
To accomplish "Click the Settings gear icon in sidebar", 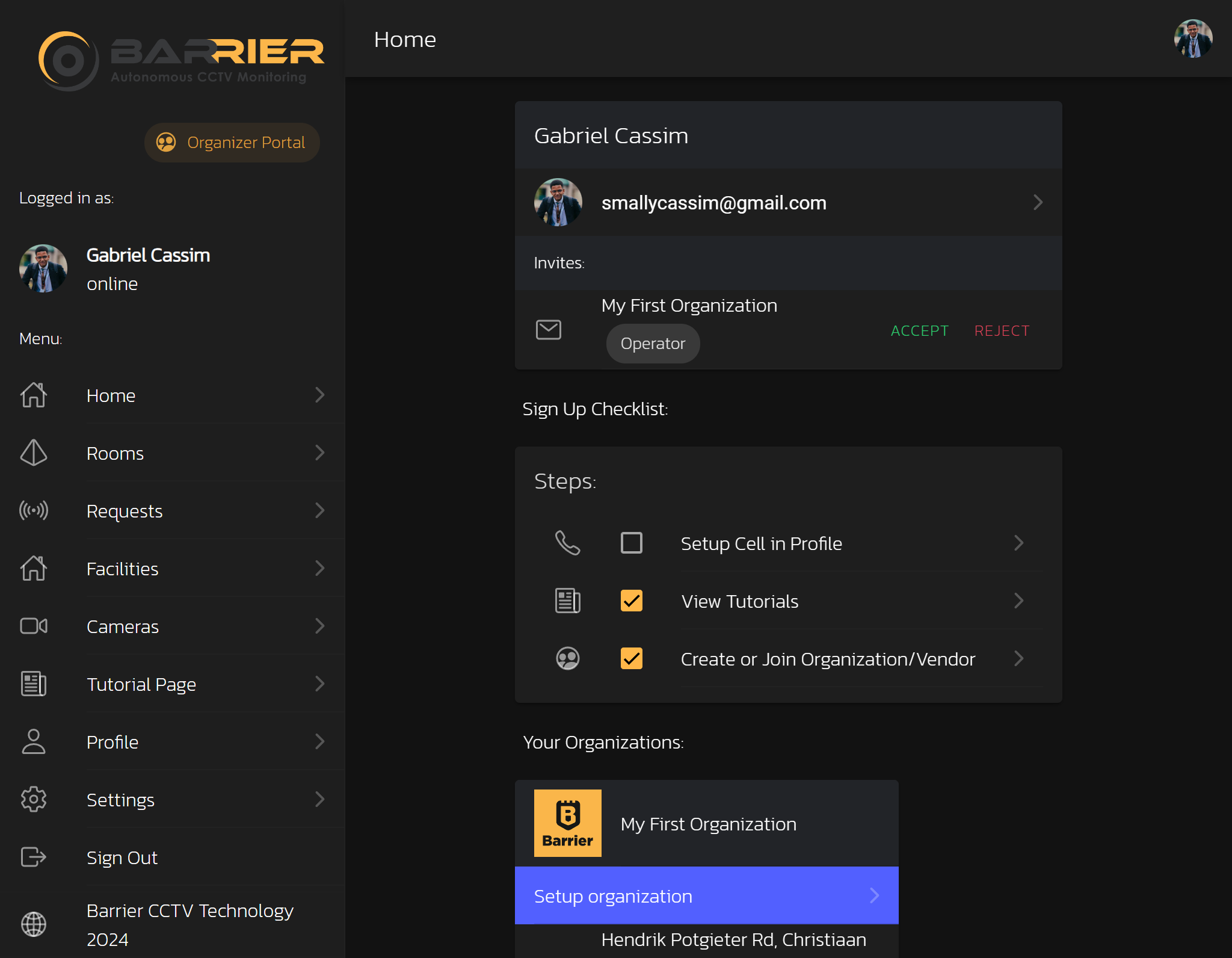I will click(34, 799).
